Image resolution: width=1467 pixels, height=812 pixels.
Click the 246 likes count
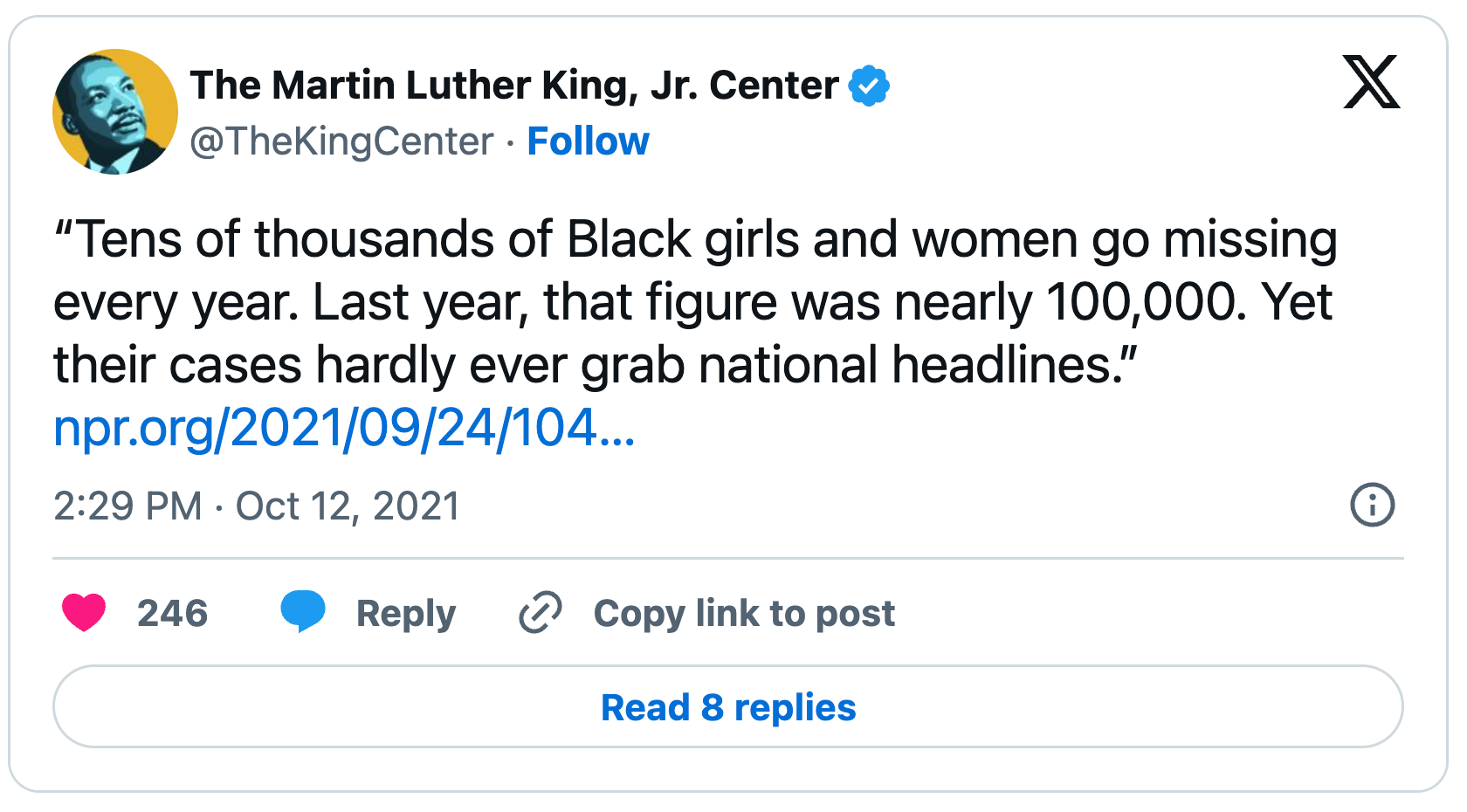[172, 613]
